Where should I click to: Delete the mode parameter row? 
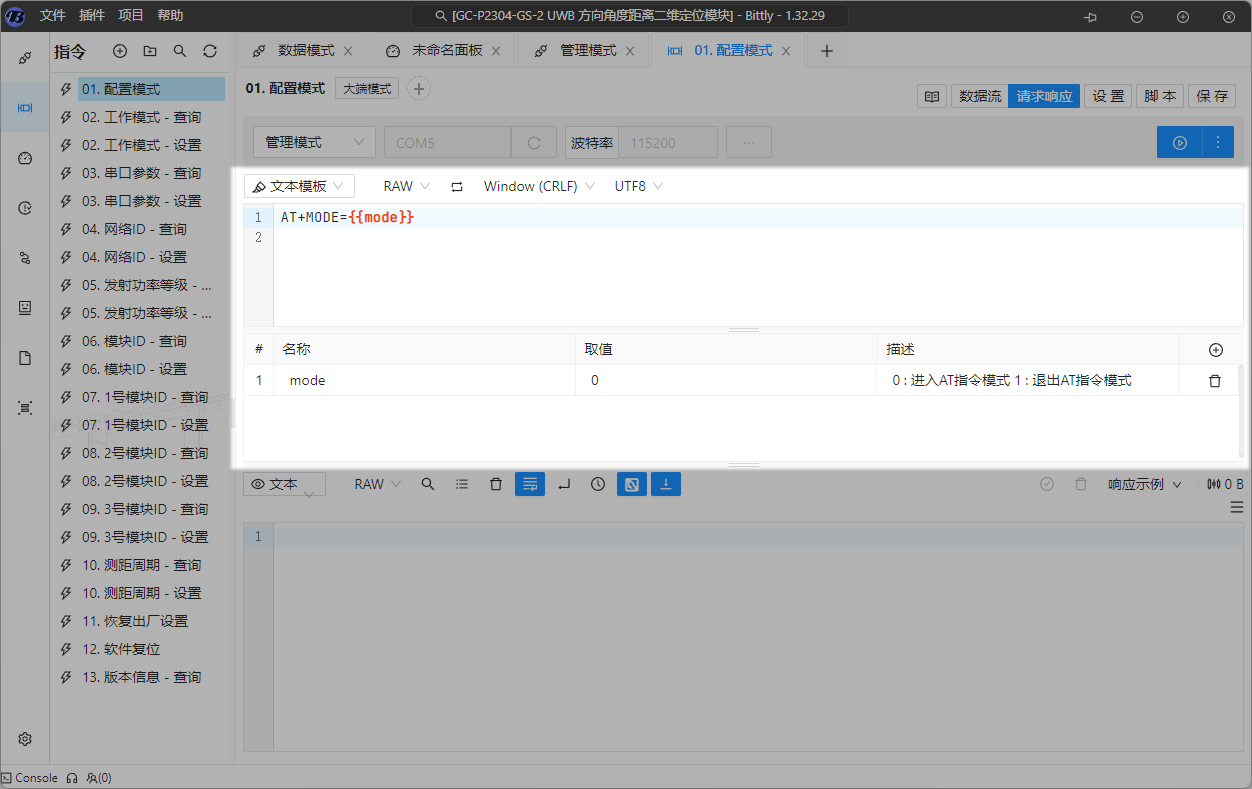(x=1215, y=381)
